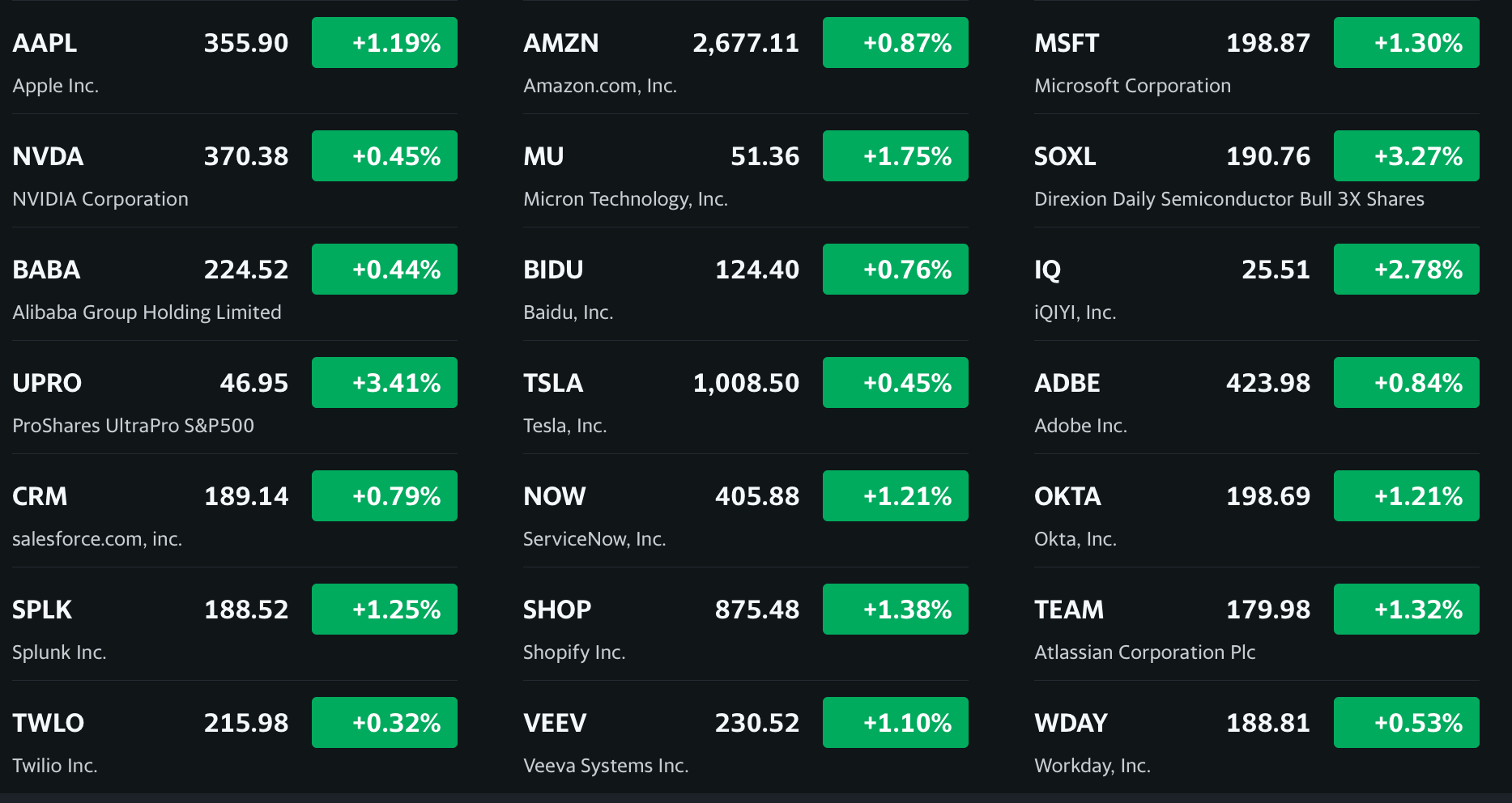
Task: Open Direxion Daily Semiconductor Bull 3X Shares
Action: pyautogui.click(x=1229, y=199)
